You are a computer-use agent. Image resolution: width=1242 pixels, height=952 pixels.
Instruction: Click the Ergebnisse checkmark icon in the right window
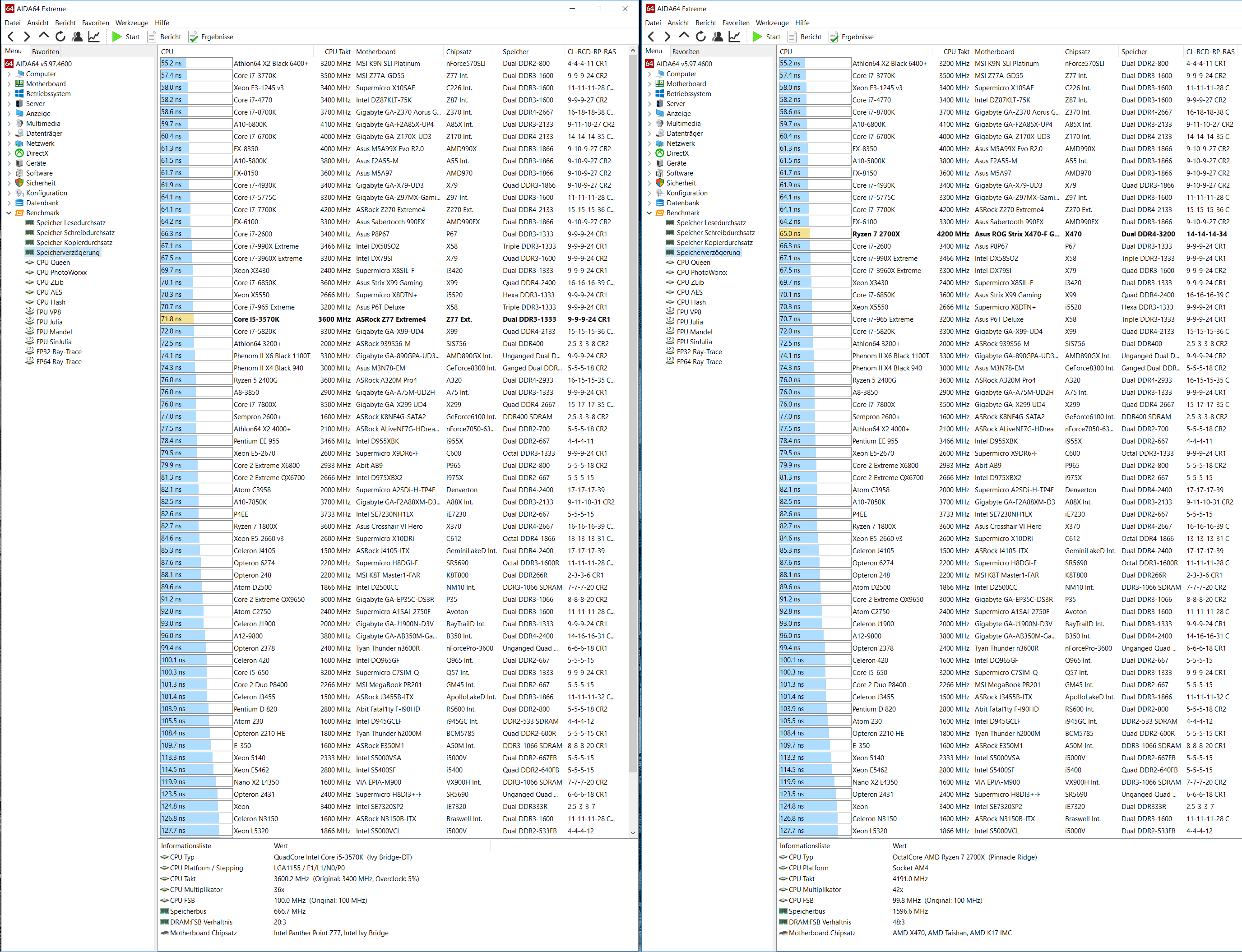tap(833, 37)
